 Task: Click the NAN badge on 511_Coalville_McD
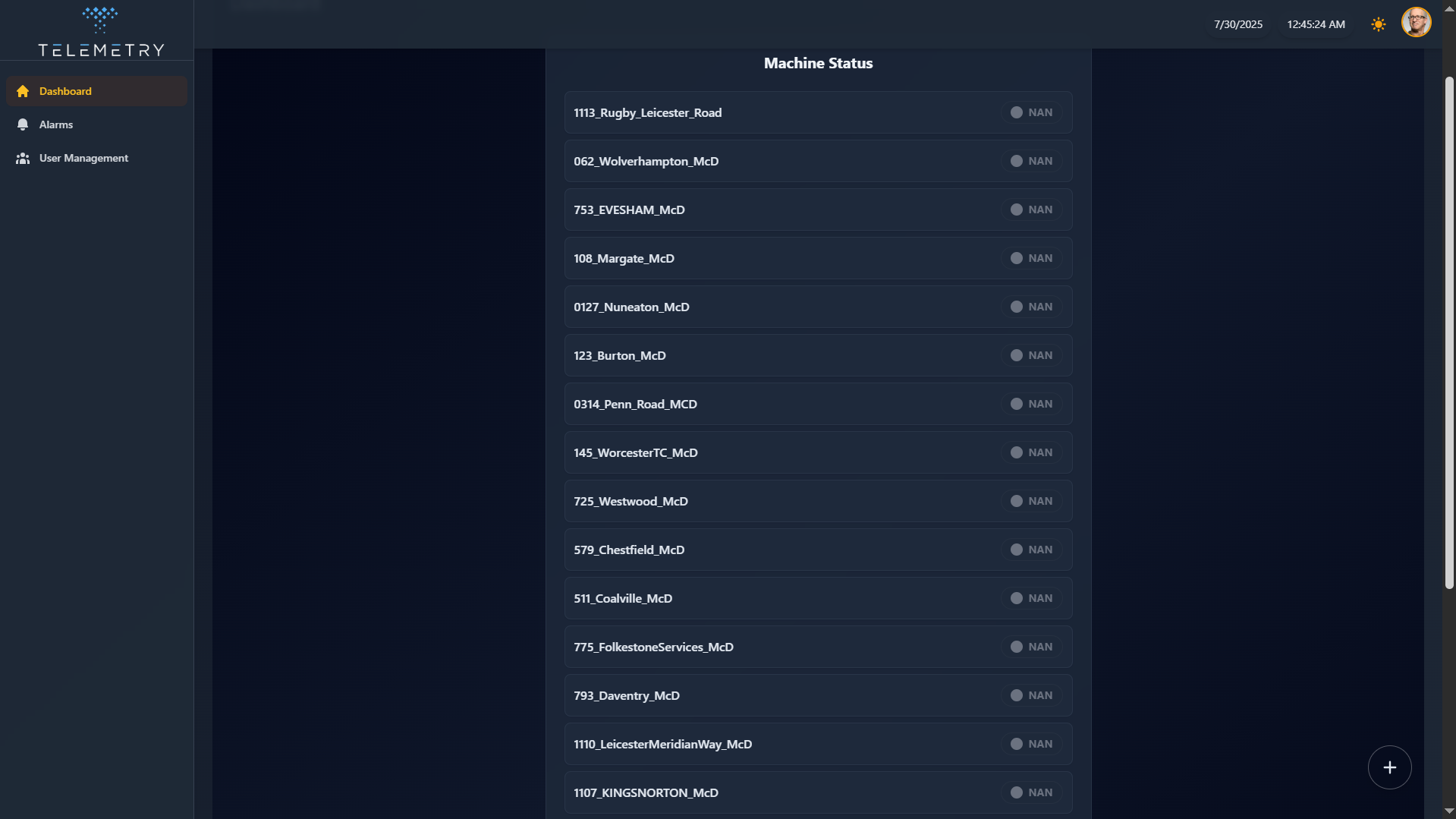coord(1032,598)
